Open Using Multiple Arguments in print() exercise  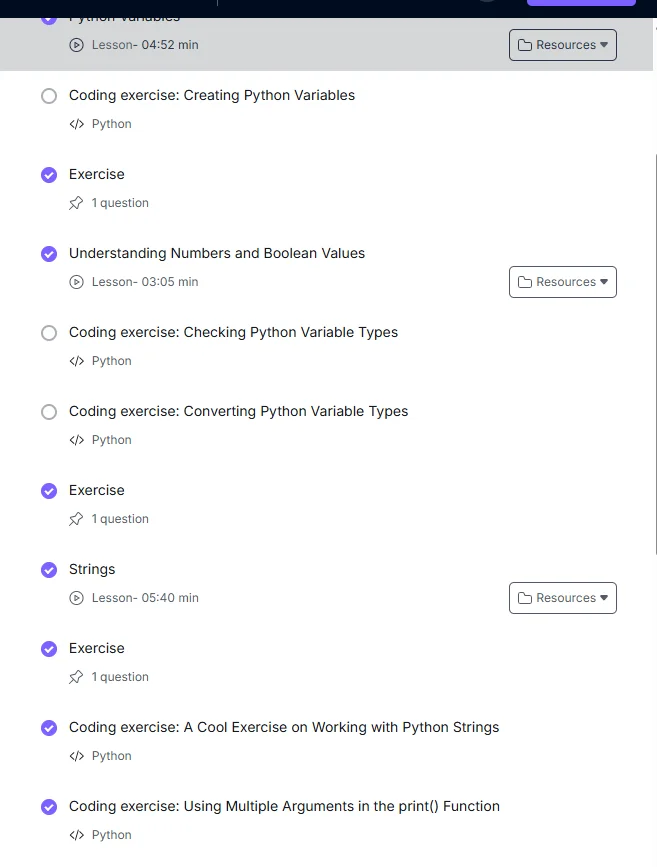pyautogui.click(x=283, y=806)
